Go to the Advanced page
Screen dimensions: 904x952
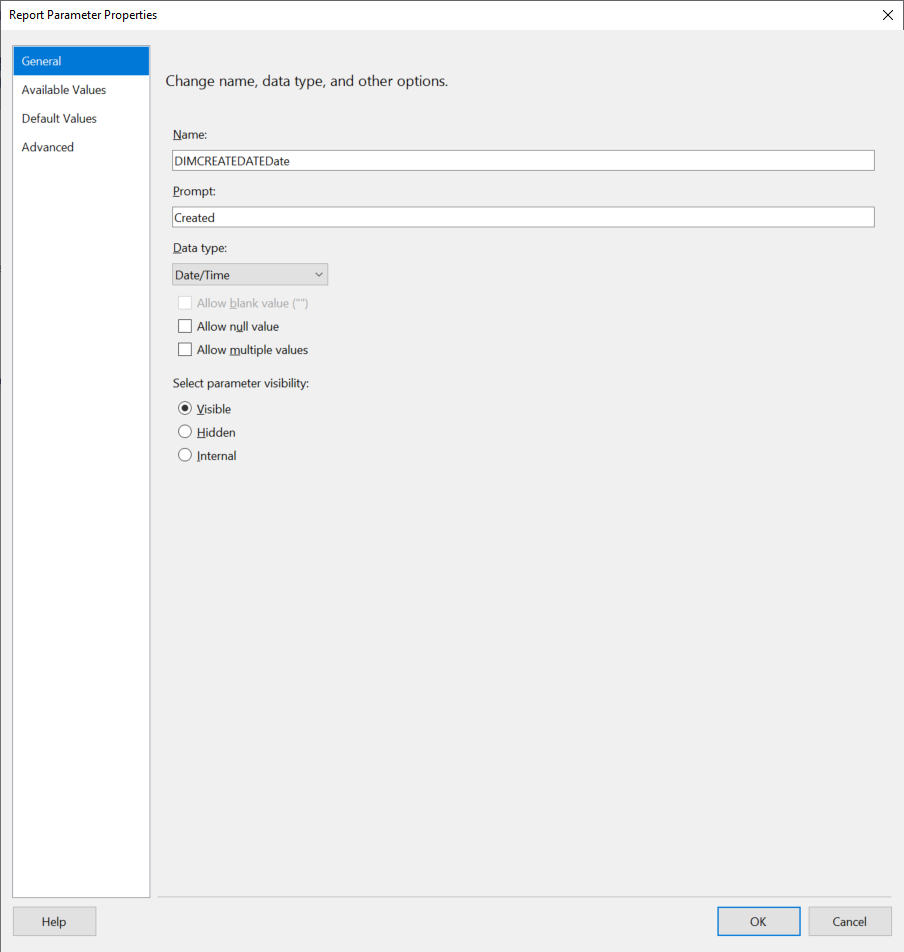point(48,147)
